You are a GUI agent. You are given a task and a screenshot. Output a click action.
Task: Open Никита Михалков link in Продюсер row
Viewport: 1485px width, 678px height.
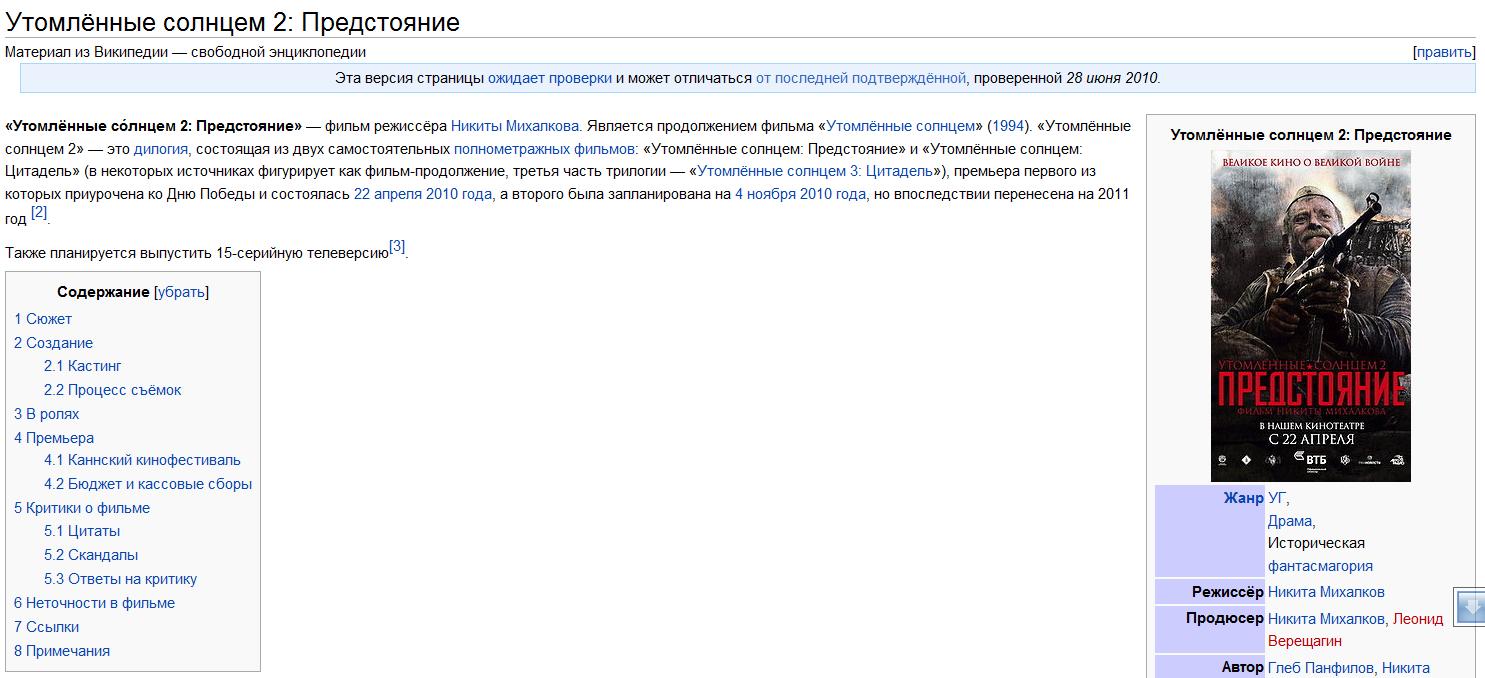coord(1326,619)
